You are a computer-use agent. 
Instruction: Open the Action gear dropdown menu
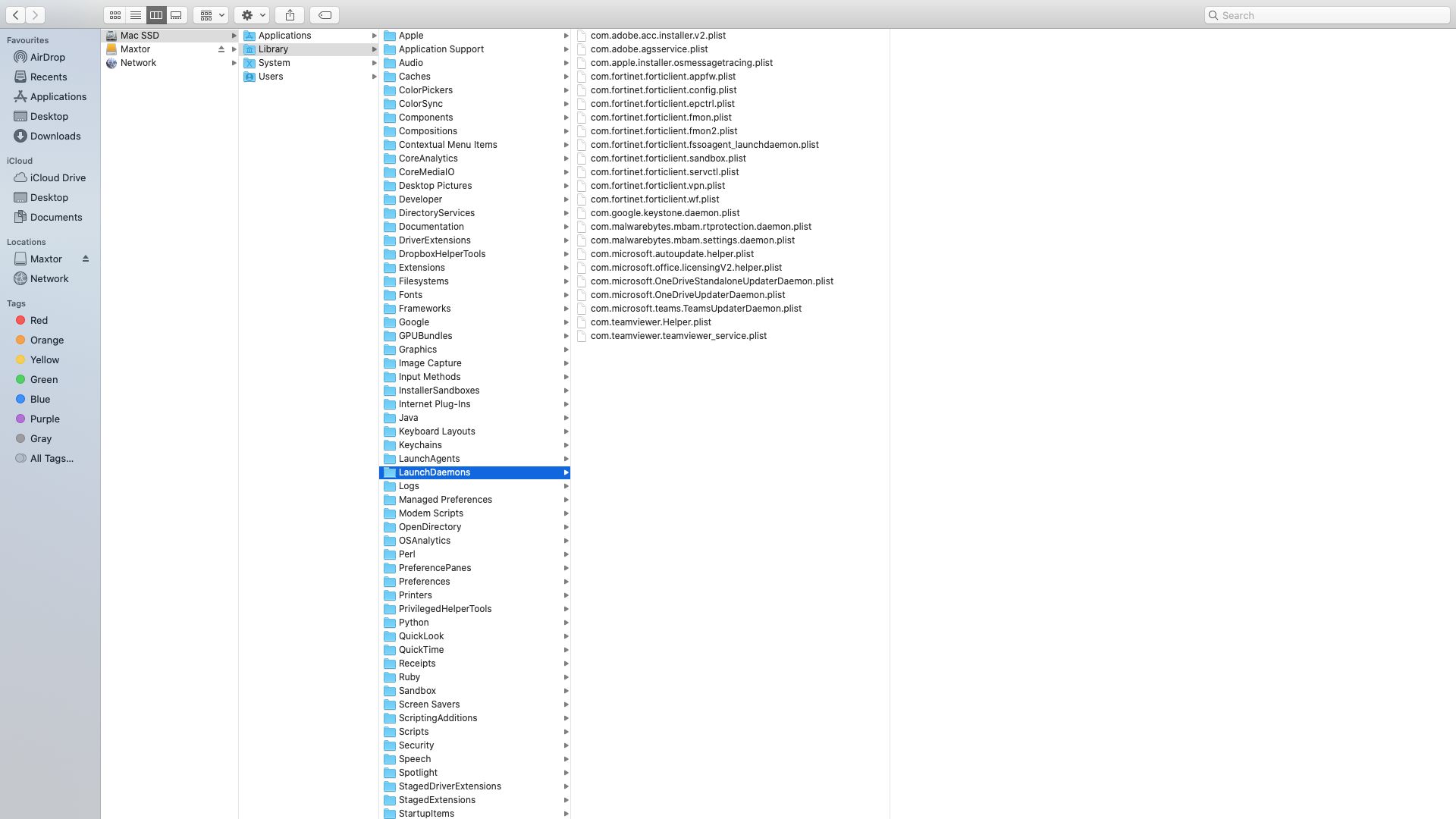(252, 15)
